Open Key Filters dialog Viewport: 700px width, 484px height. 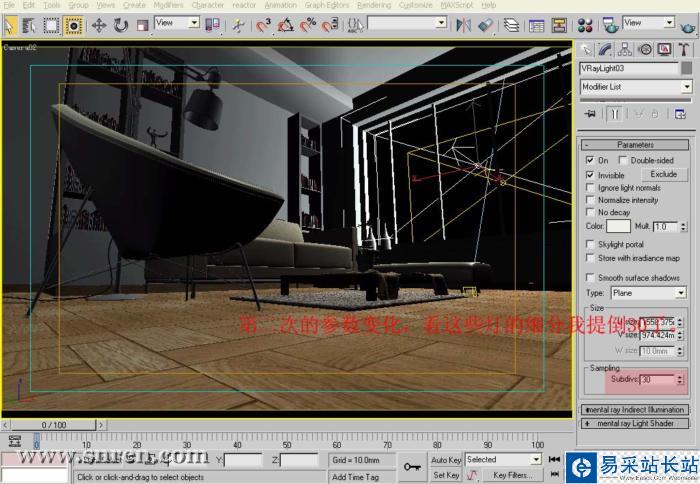tap(513, 475)
